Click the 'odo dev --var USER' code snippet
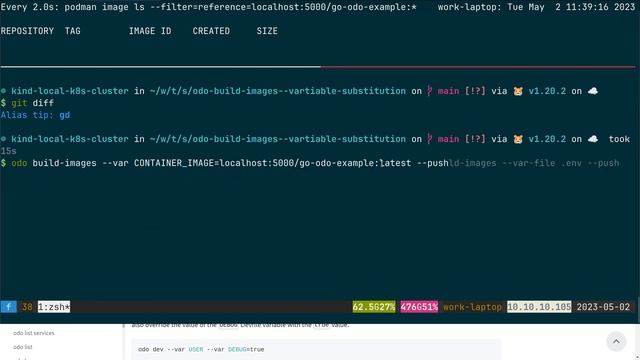640x360 pixels. (201, 349)
